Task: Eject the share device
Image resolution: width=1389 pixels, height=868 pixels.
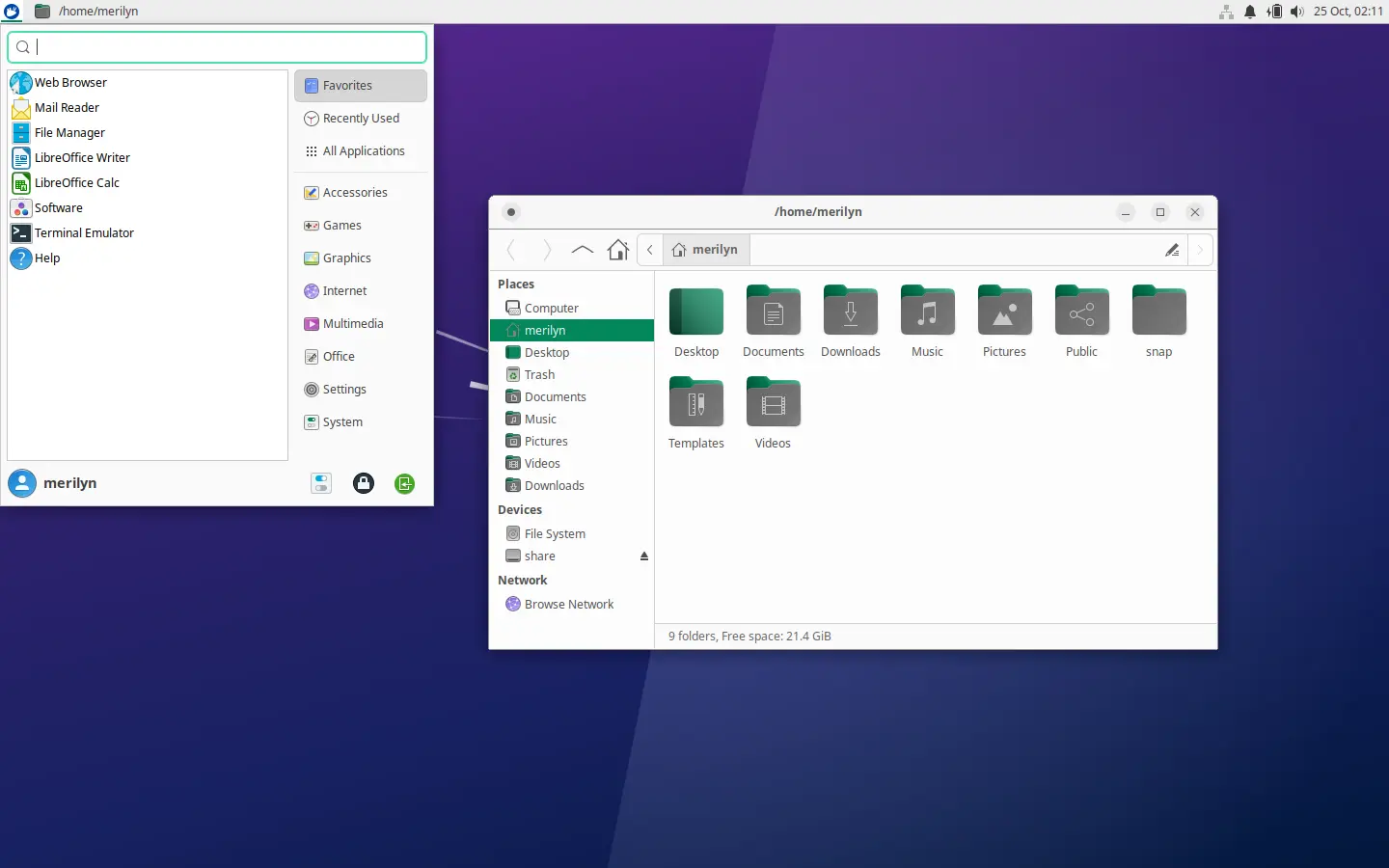Action: (x=644, y=556)
